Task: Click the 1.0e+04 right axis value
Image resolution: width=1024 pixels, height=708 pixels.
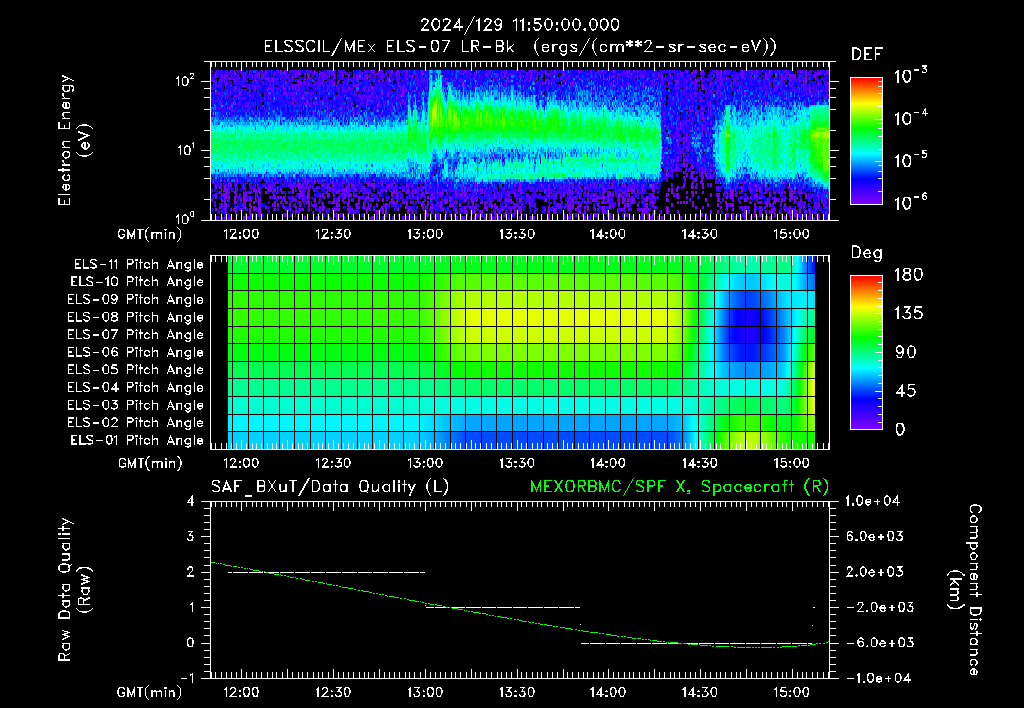Action: pyautogui.click(x=873, y=502)
